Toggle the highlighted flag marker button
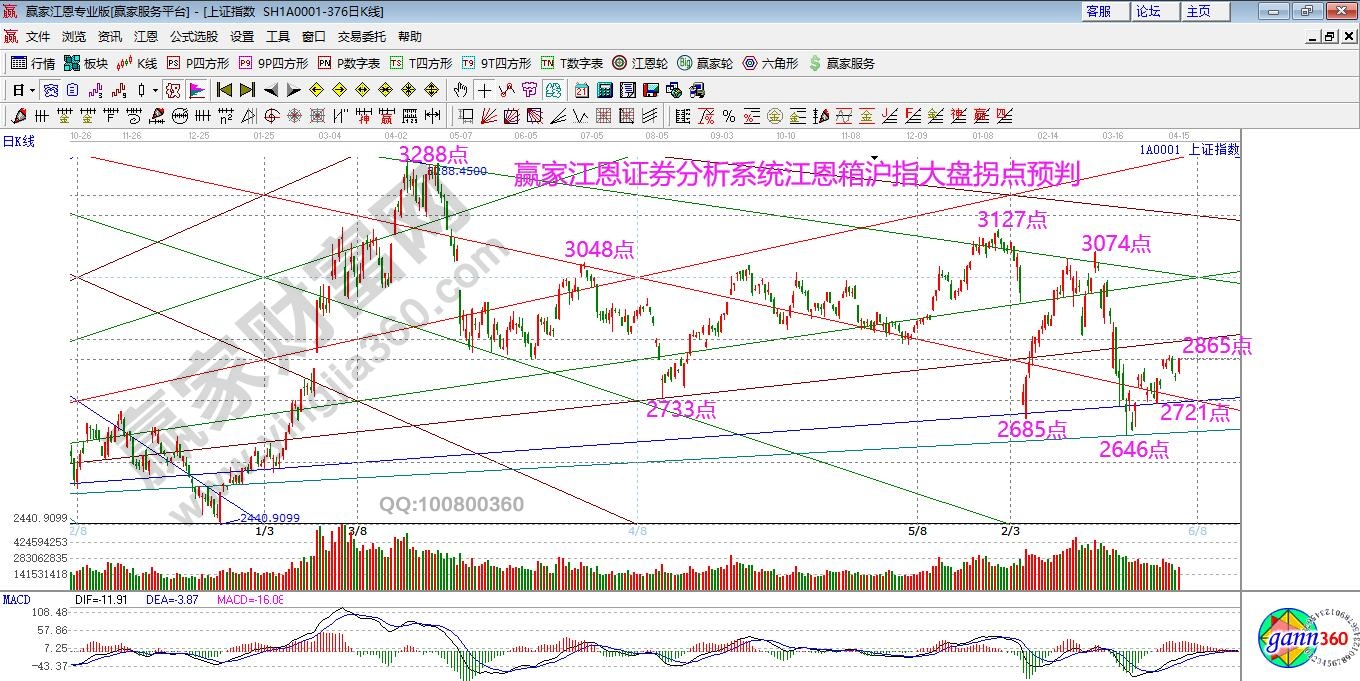Viewport: 1360px width, 681px height. coord(196,90)
